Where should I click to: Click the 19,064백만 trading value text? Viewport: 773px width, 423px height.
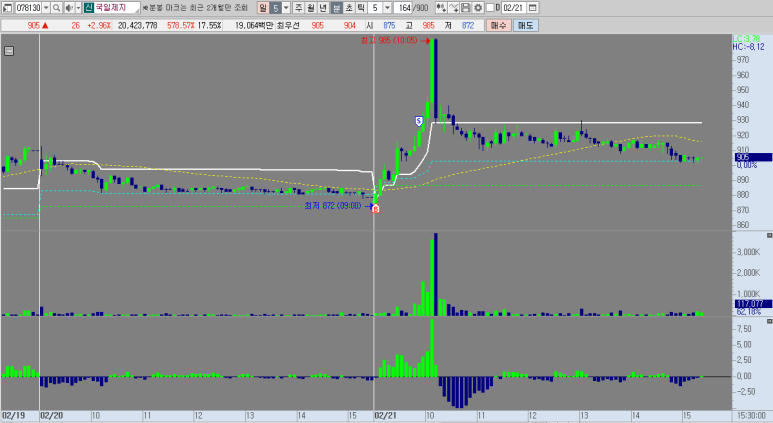(x=254, y=25)
